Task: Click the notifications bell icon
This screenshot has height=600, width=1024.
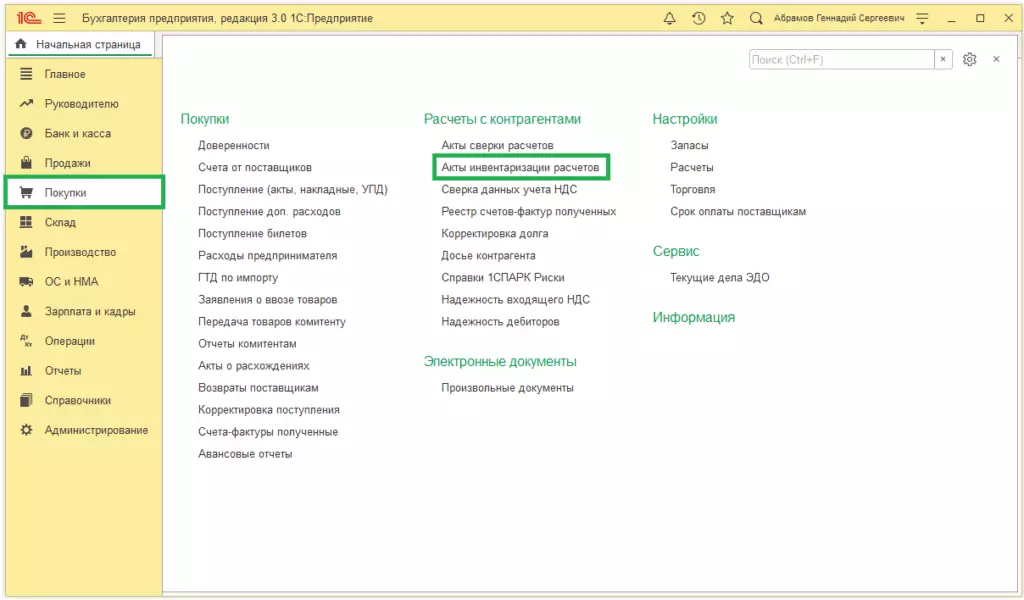Action: (x=669, y=18)
